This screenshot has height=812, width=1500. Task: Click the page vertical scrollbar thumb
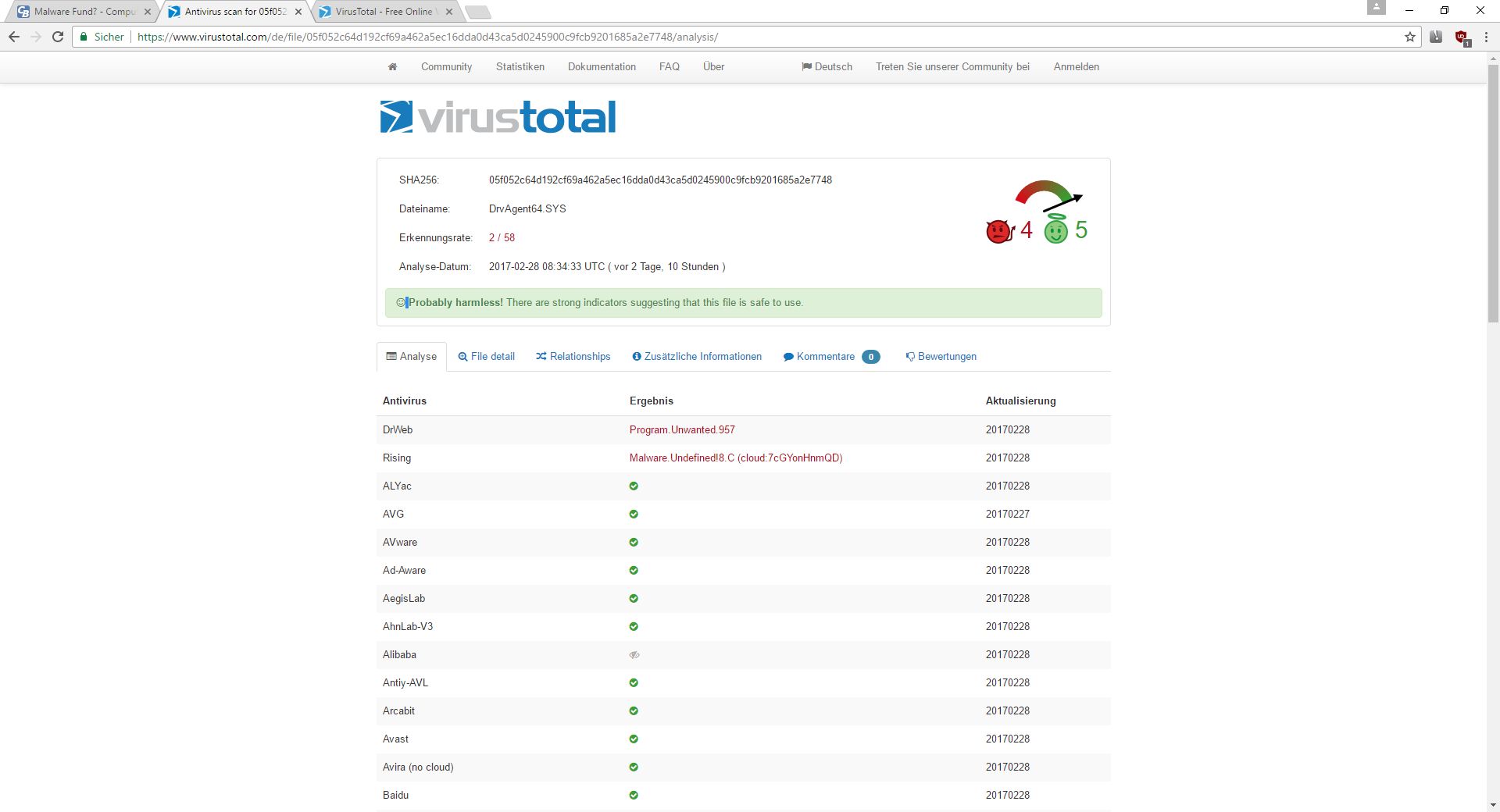[x=1493, y=194]
